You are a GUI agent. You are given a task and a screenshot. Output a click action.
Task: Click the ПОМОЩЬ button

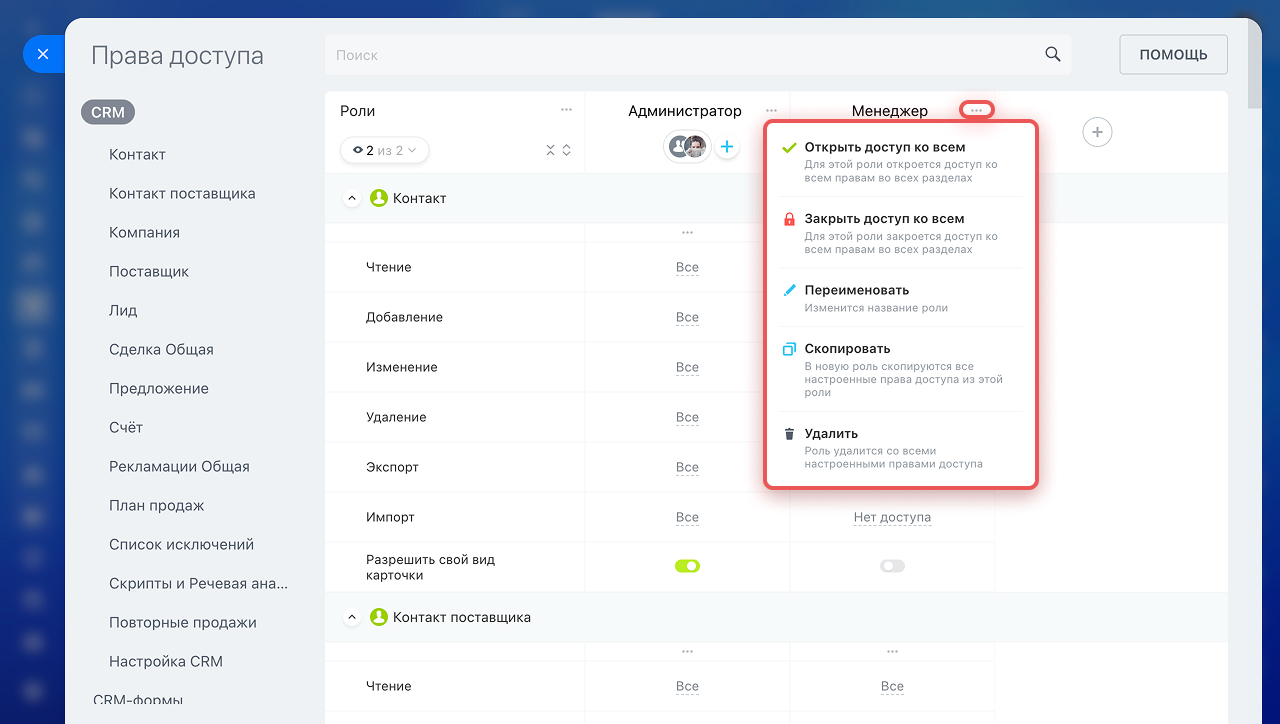click(1173, 55)
